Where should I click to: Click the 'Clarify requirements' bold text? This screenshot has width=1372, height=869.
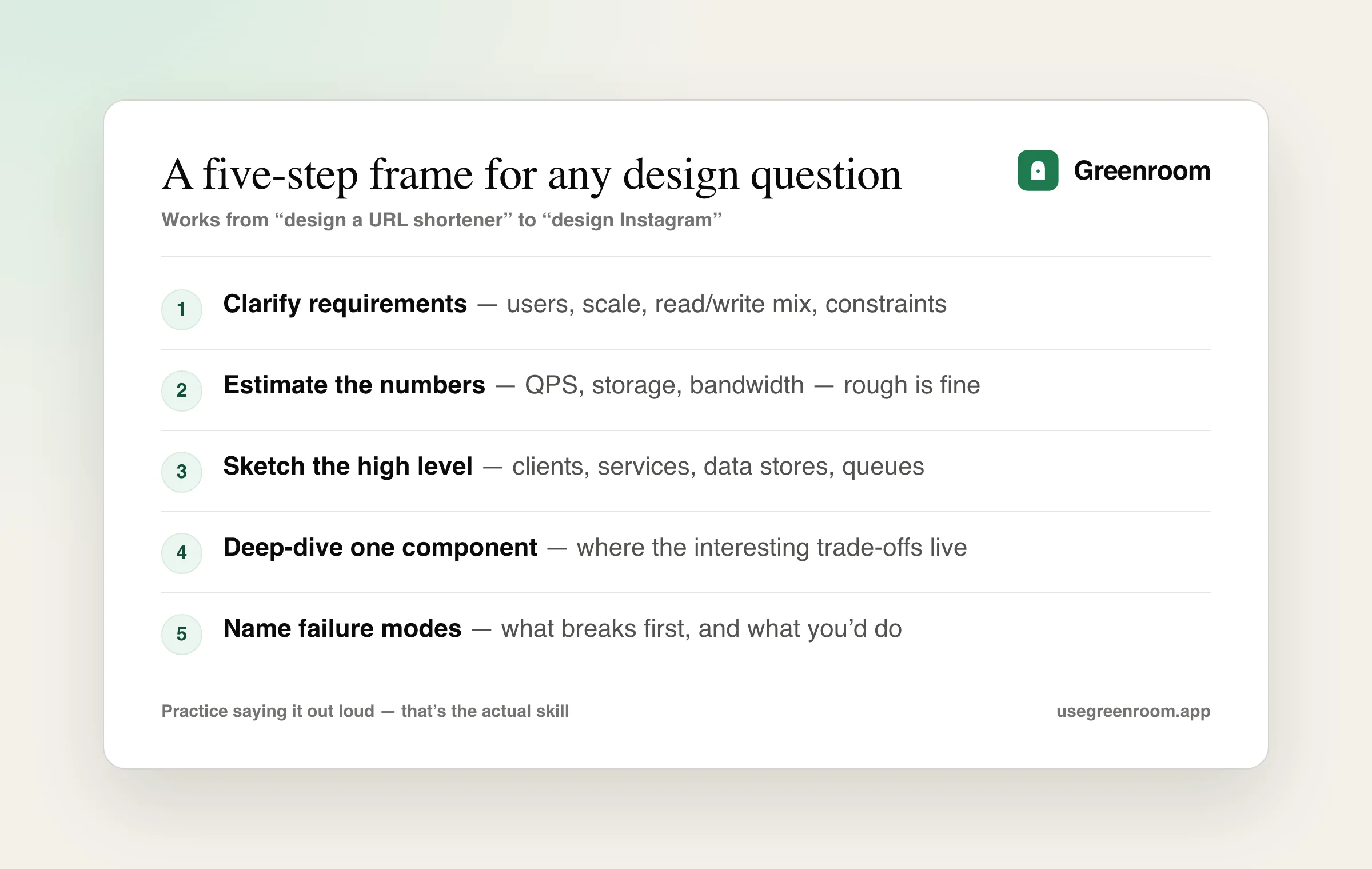point(345,304)
